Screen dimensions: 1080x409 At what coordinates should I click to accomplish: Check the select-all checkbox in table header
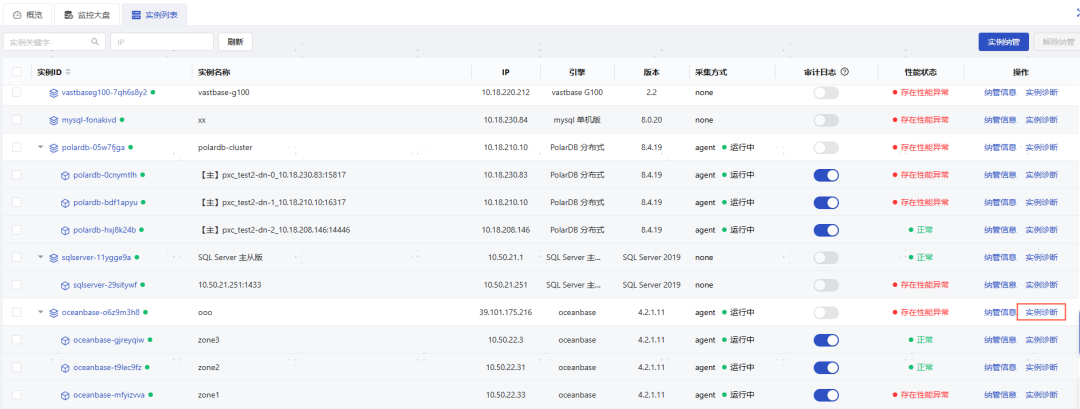16,72
